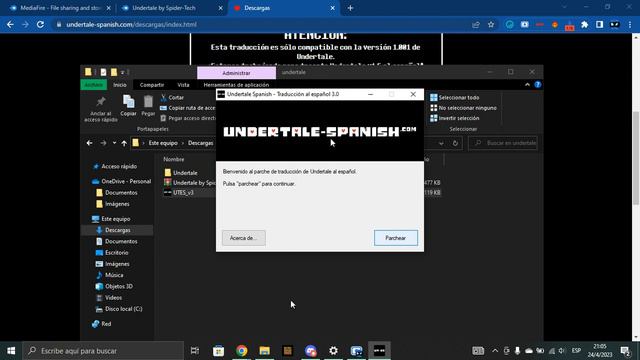Open Descargas in the sidebar

118,230
